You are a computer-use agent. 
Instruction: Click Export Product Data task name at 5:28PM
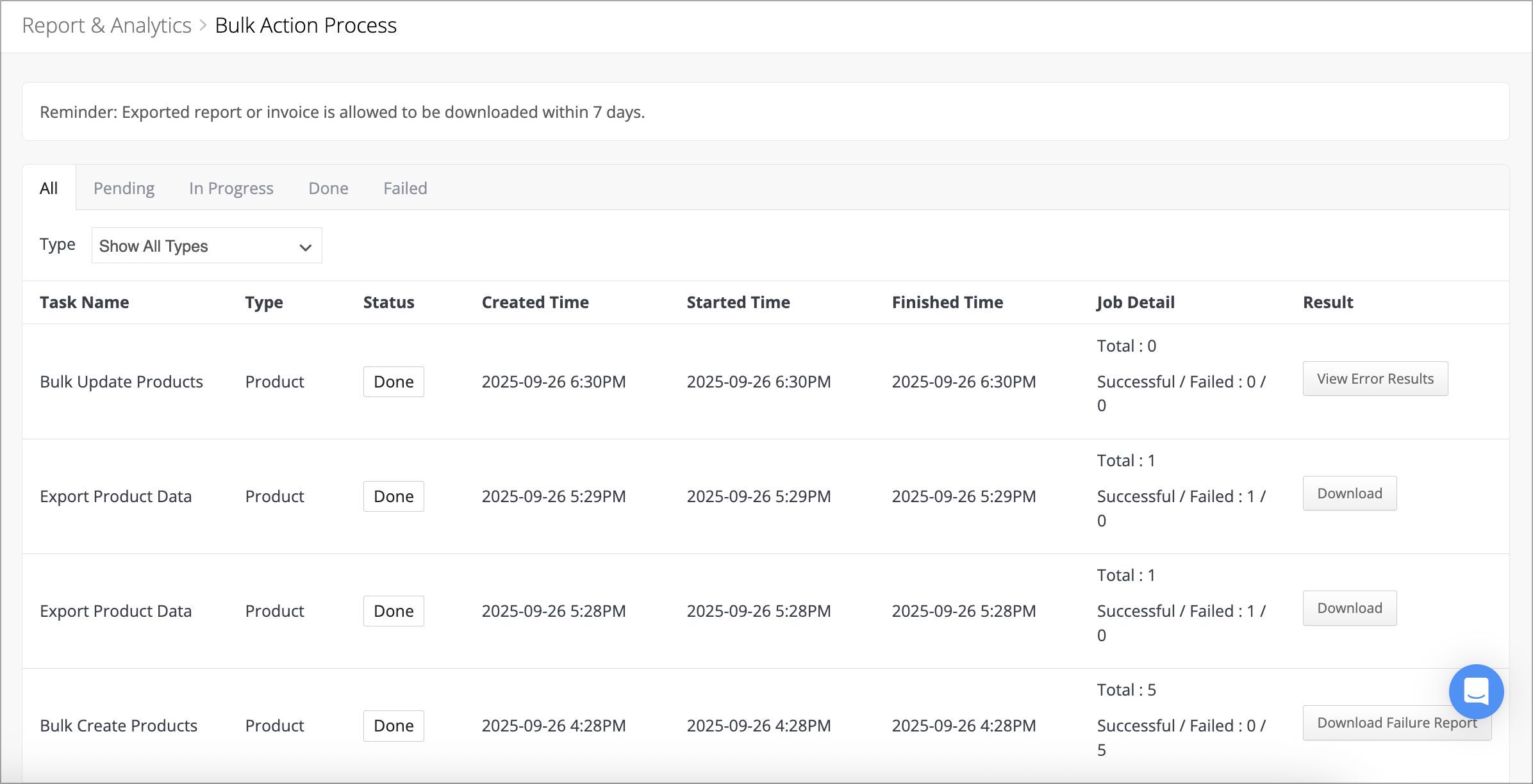(x=115, y=611)
